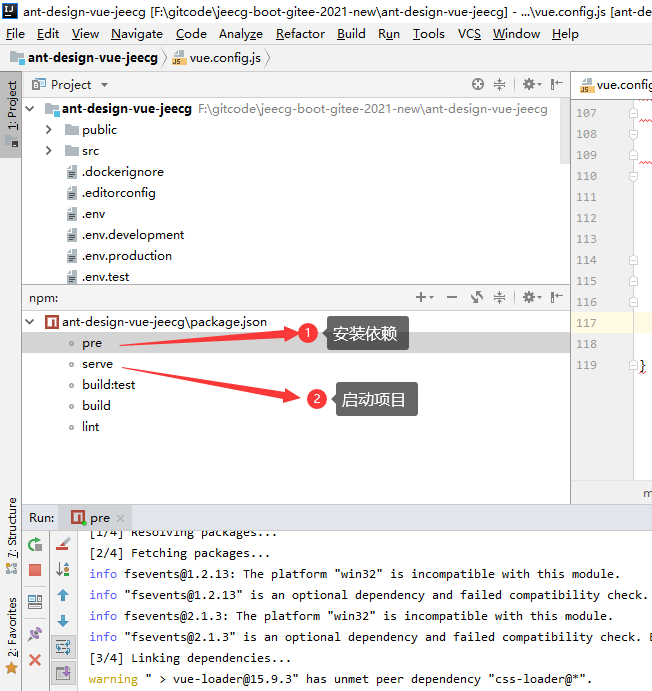Click the up arrow icon in console
This screenshot has height=691, width=652.
(63, 595)
